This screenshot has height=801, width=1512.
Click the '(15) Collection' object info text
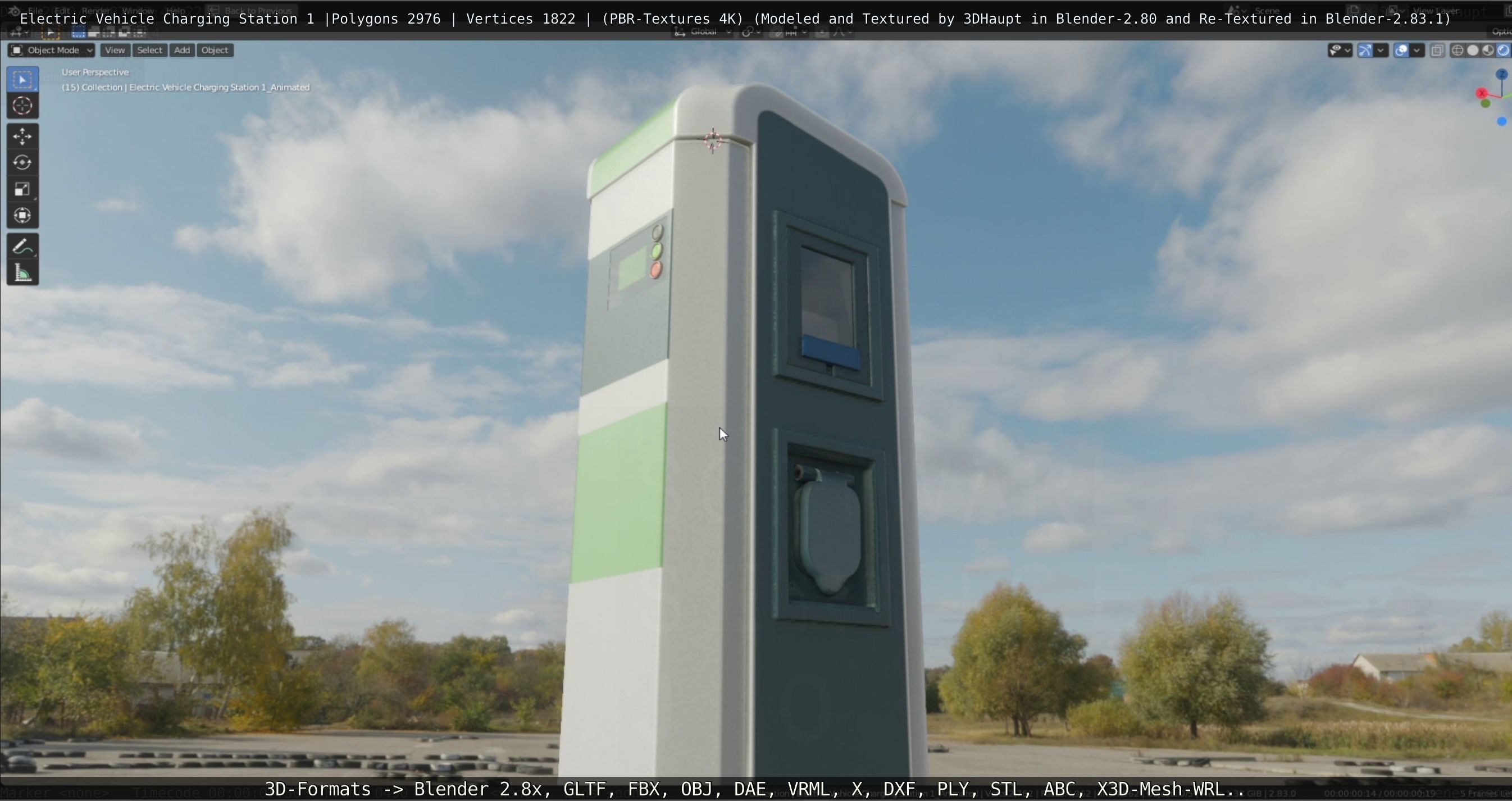(185, 88)
